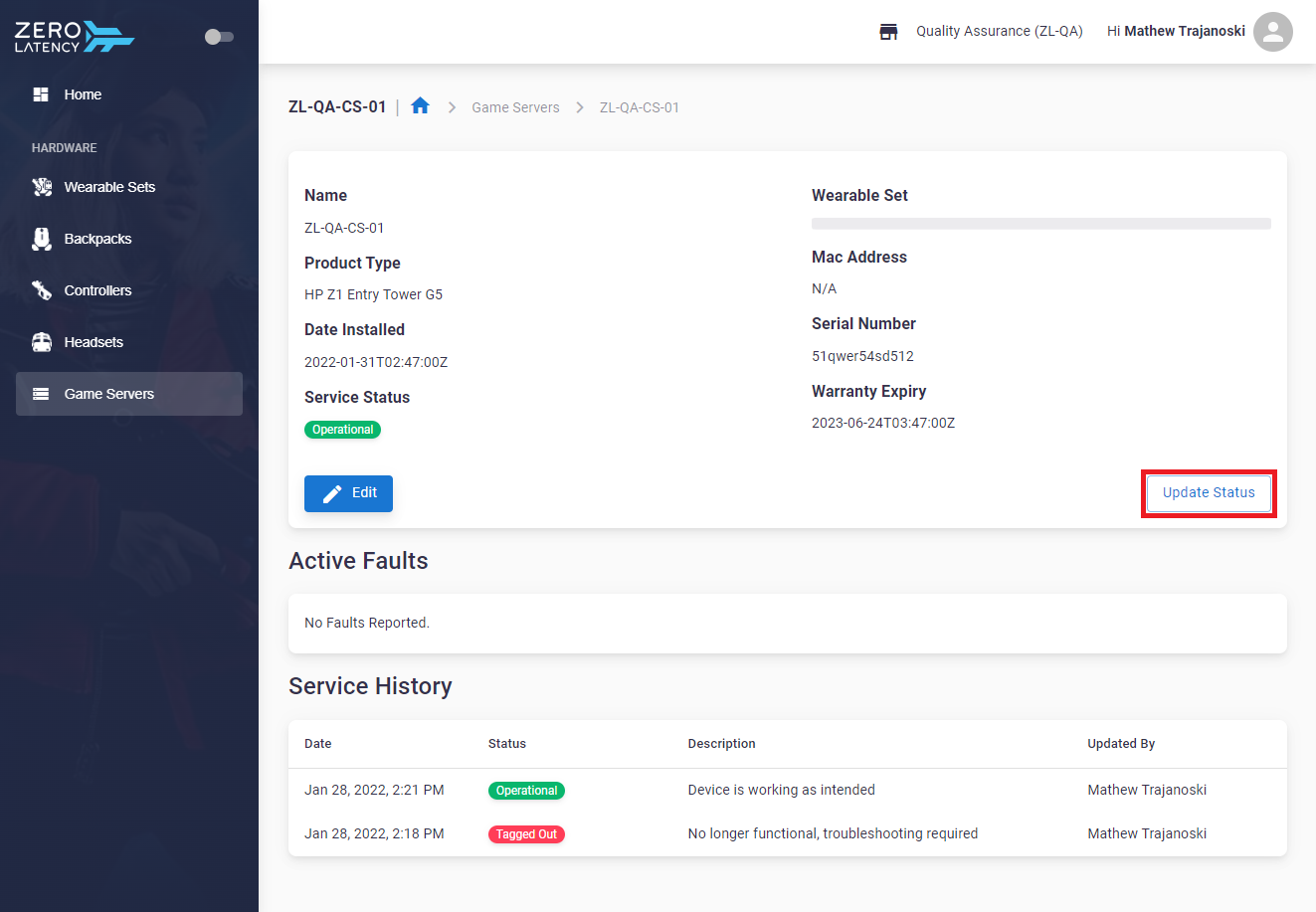Click the Game Servers breadcrumb link
The height and width of the screenshot is (912, 1316).
(515, 107)
